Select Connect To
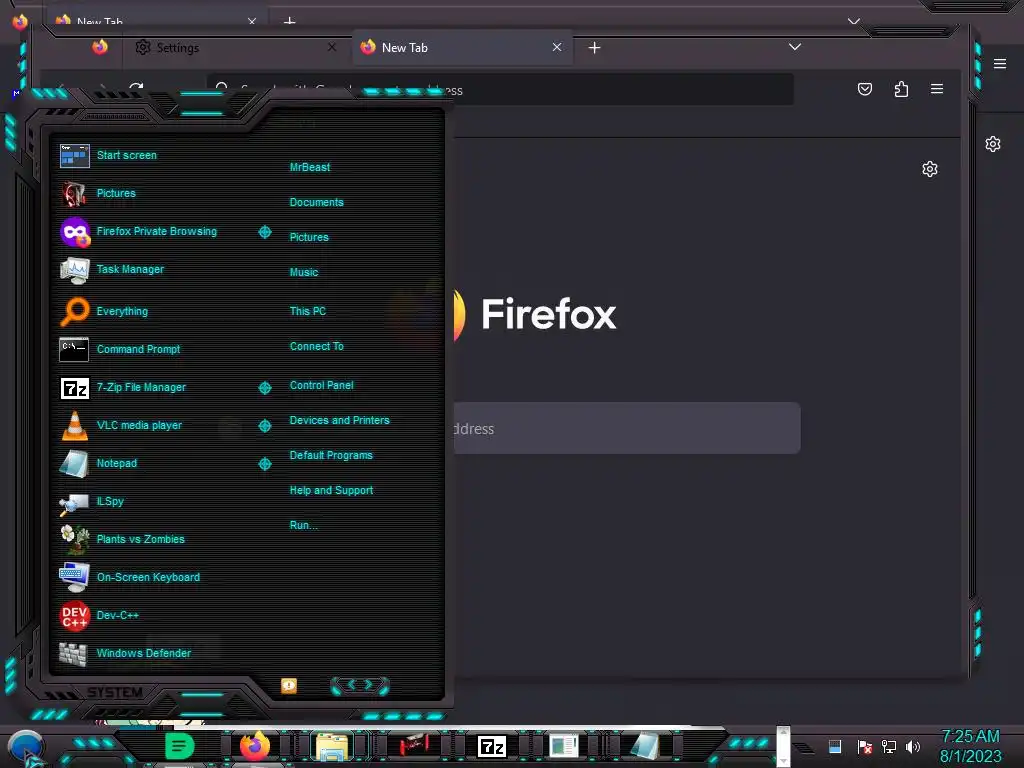The height and width of the screenshot is (768, 1024). click(x=317, y=346)
